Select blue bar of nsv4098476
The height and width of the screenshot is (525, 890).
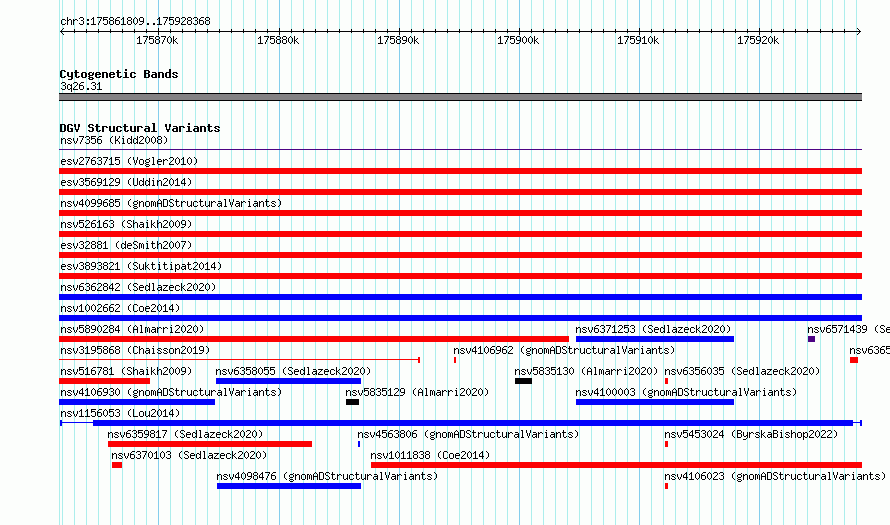289,486
